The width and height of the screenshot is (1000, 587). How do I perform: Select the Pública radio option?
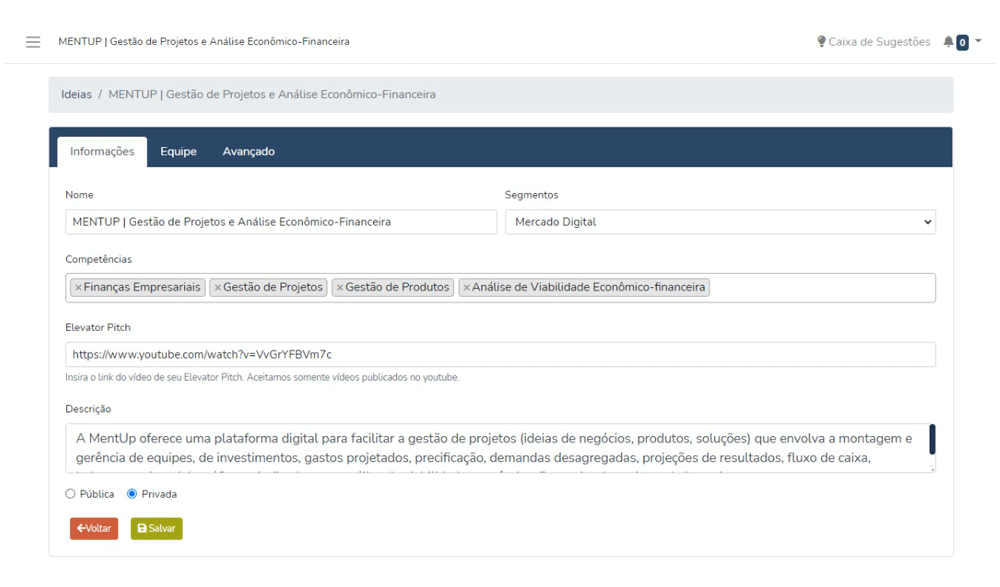[70, 494]
